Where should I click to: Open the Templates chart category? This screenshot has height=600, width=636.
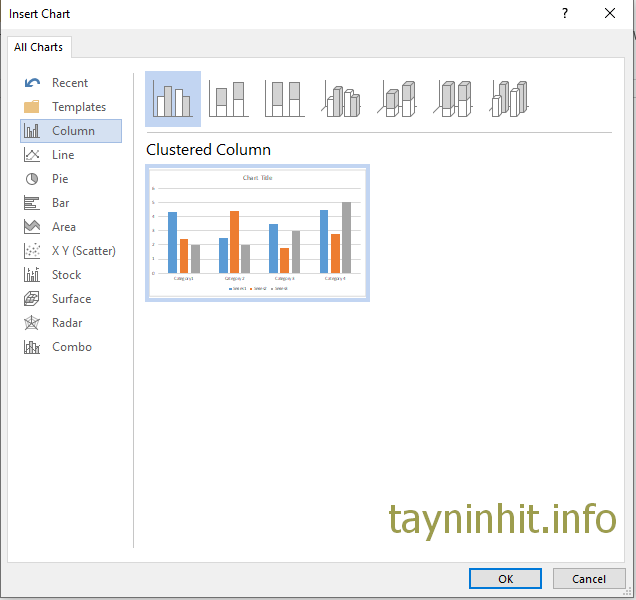click(x=78, y=107)
